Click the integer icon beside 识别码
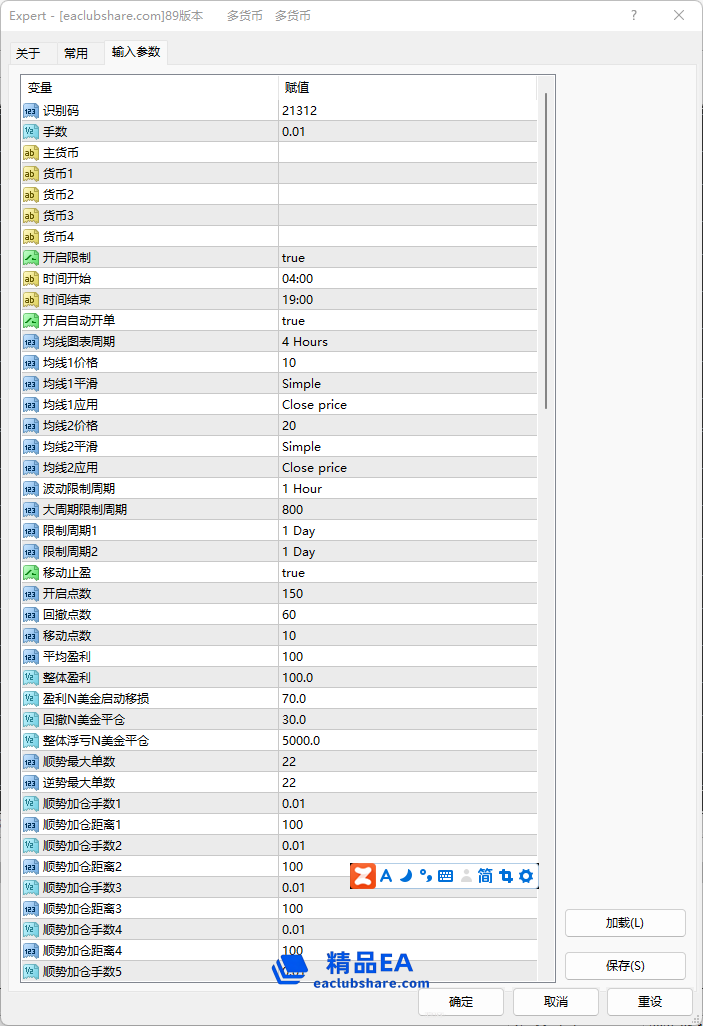This screenshot has height=1026, width=703. (31, 111)
